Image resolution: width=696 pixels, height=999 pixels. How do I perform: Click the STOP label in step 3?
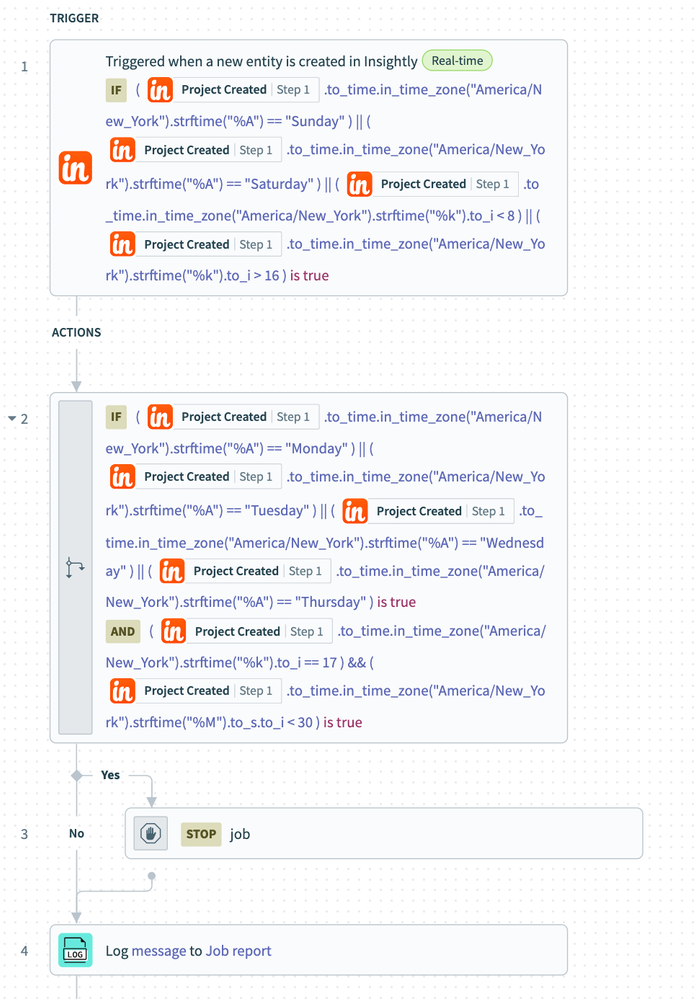201,833
